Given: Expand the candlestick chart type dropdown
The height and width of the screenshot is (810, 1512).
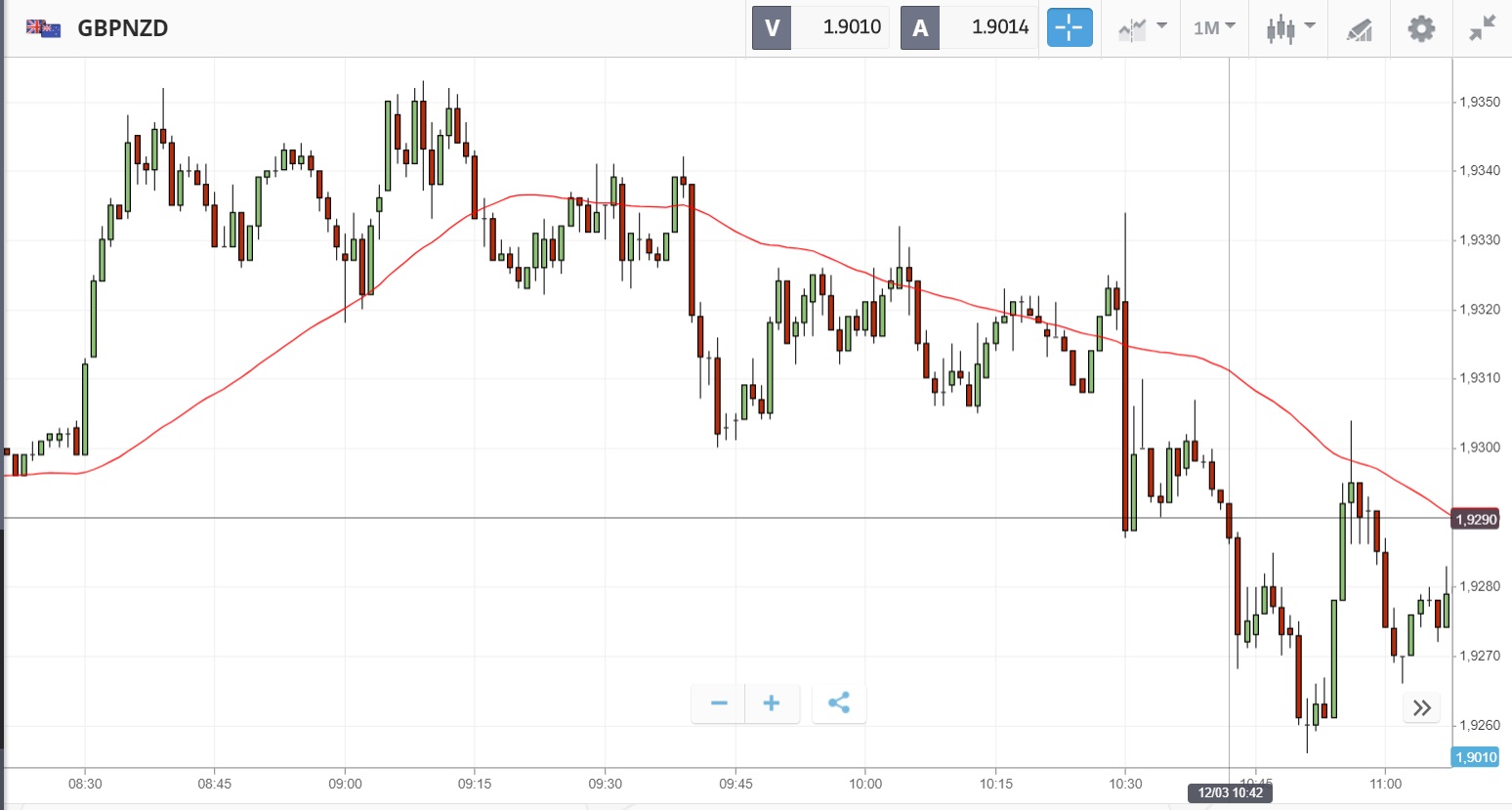Looking at the screenshot, I should point(1290,27).
